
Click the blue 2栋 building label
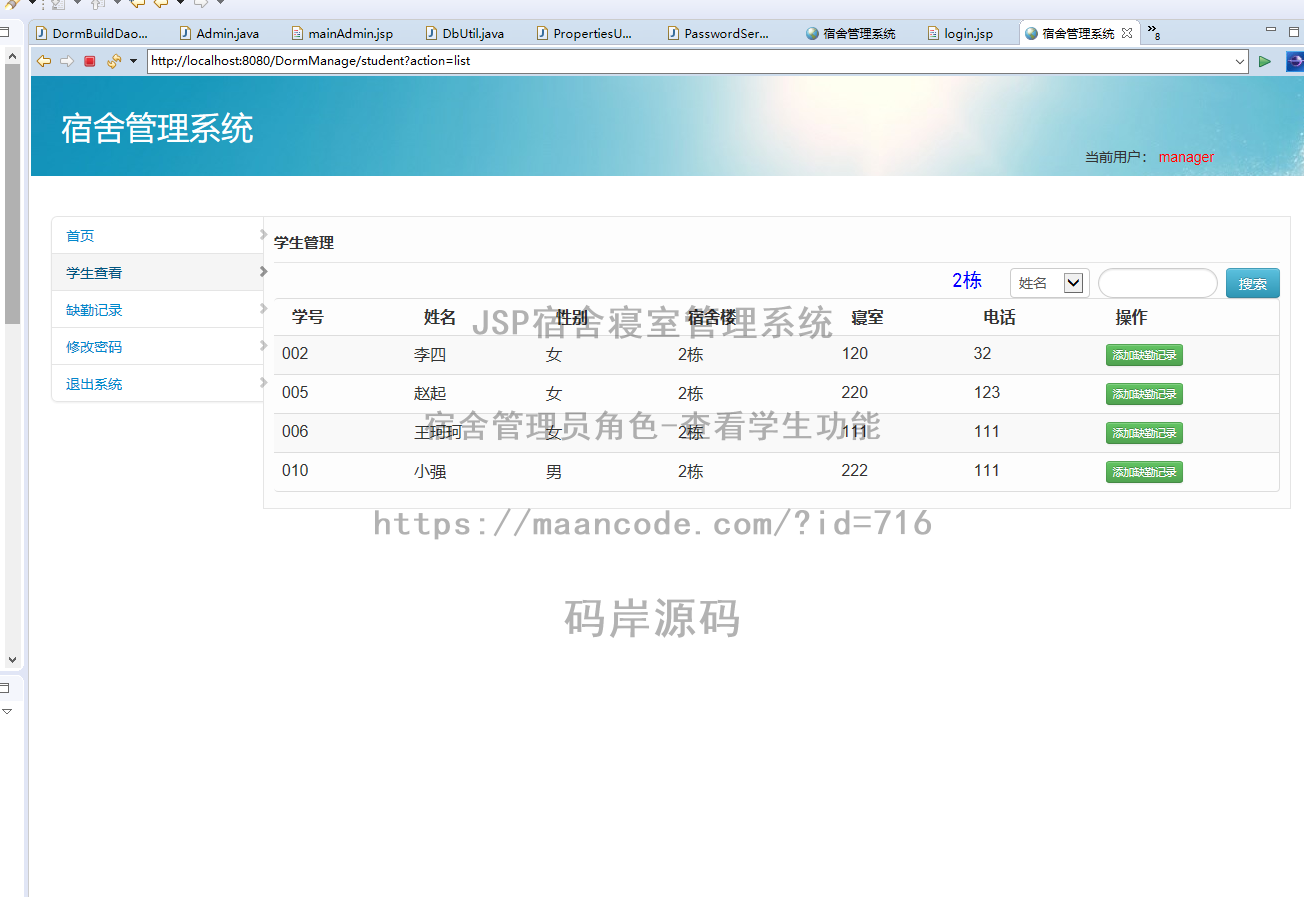(x=967, y=281)
